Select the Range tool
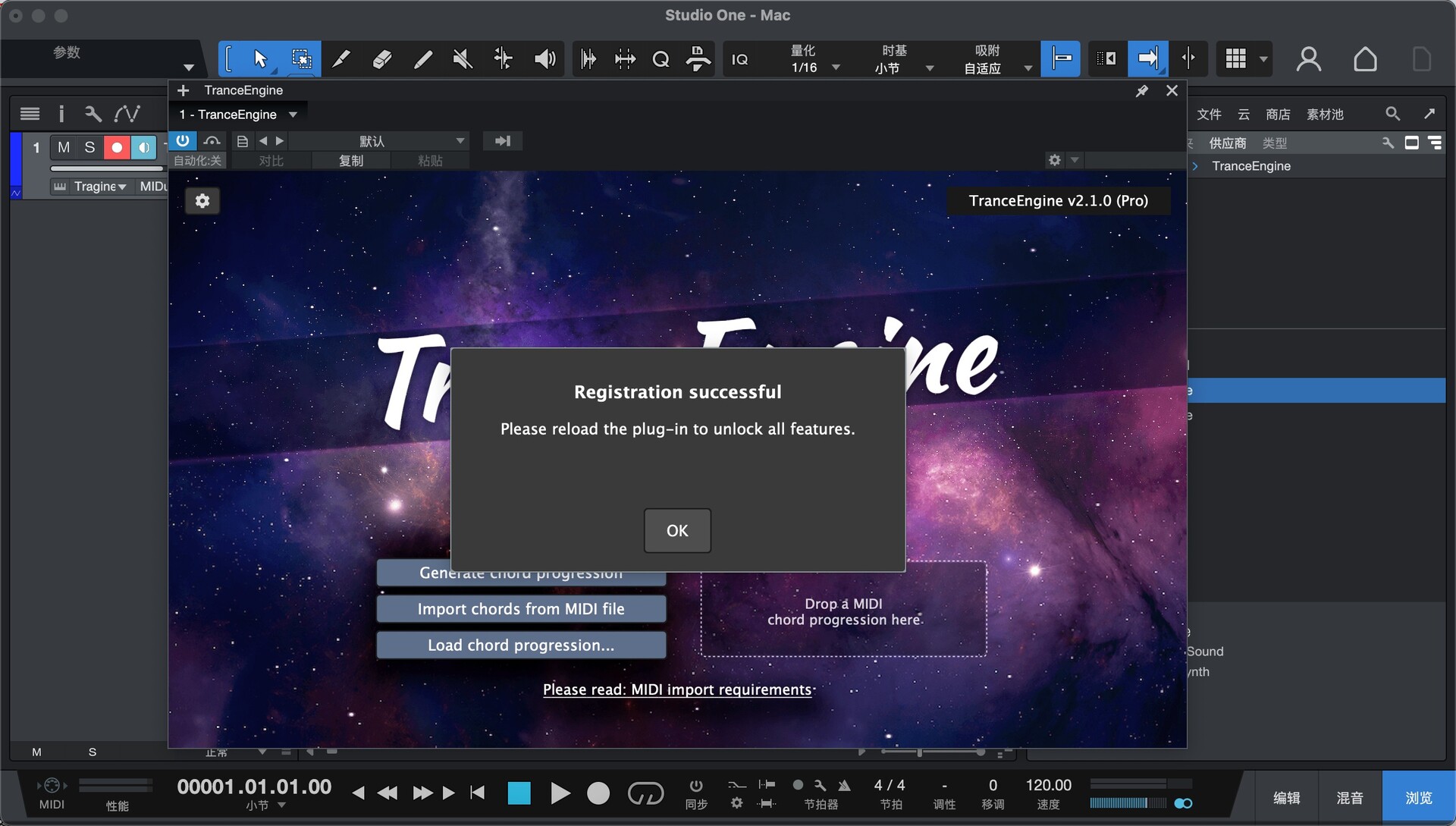 tap(301, 59)
